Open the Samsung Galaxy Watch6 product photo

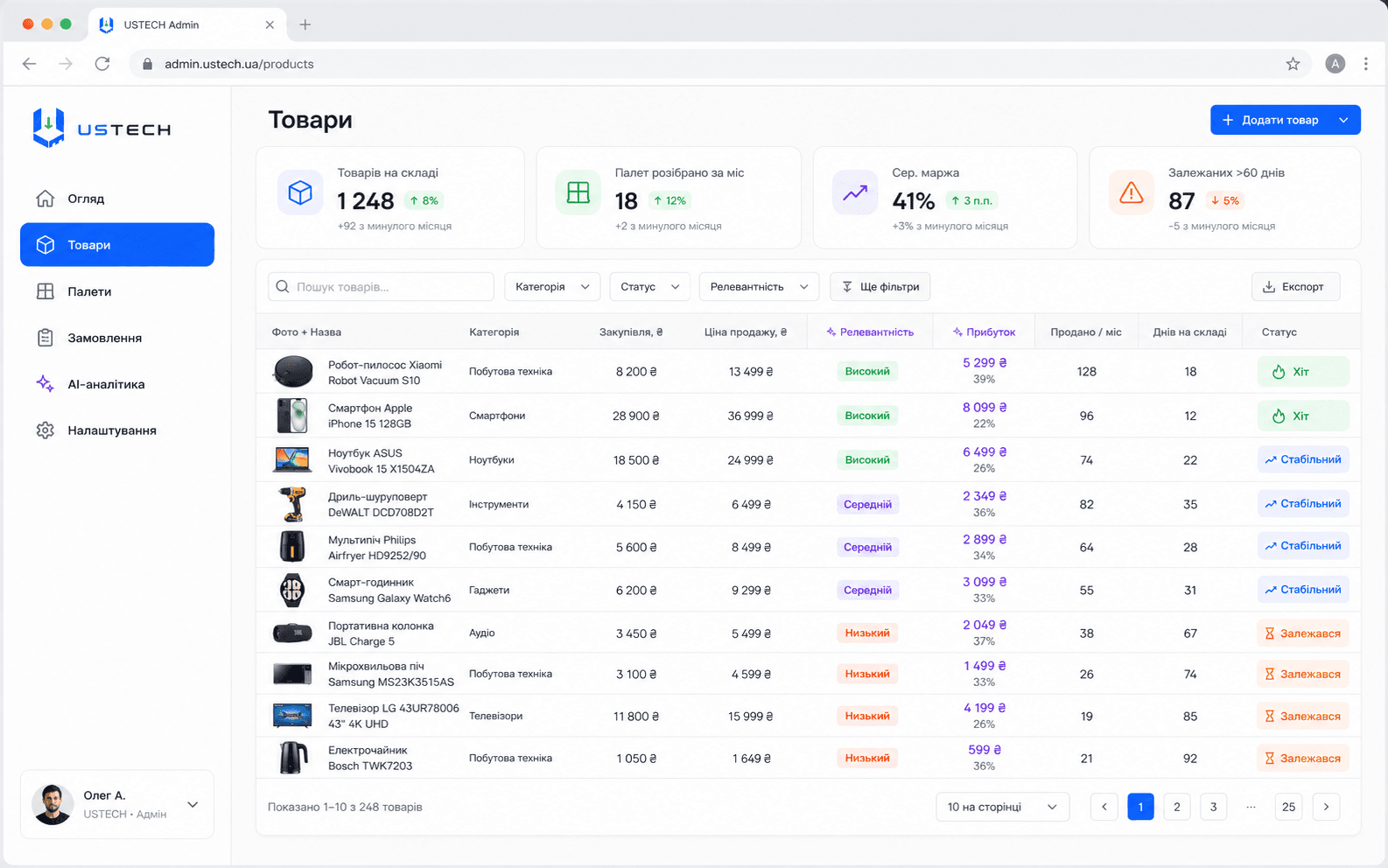(292, 591)
